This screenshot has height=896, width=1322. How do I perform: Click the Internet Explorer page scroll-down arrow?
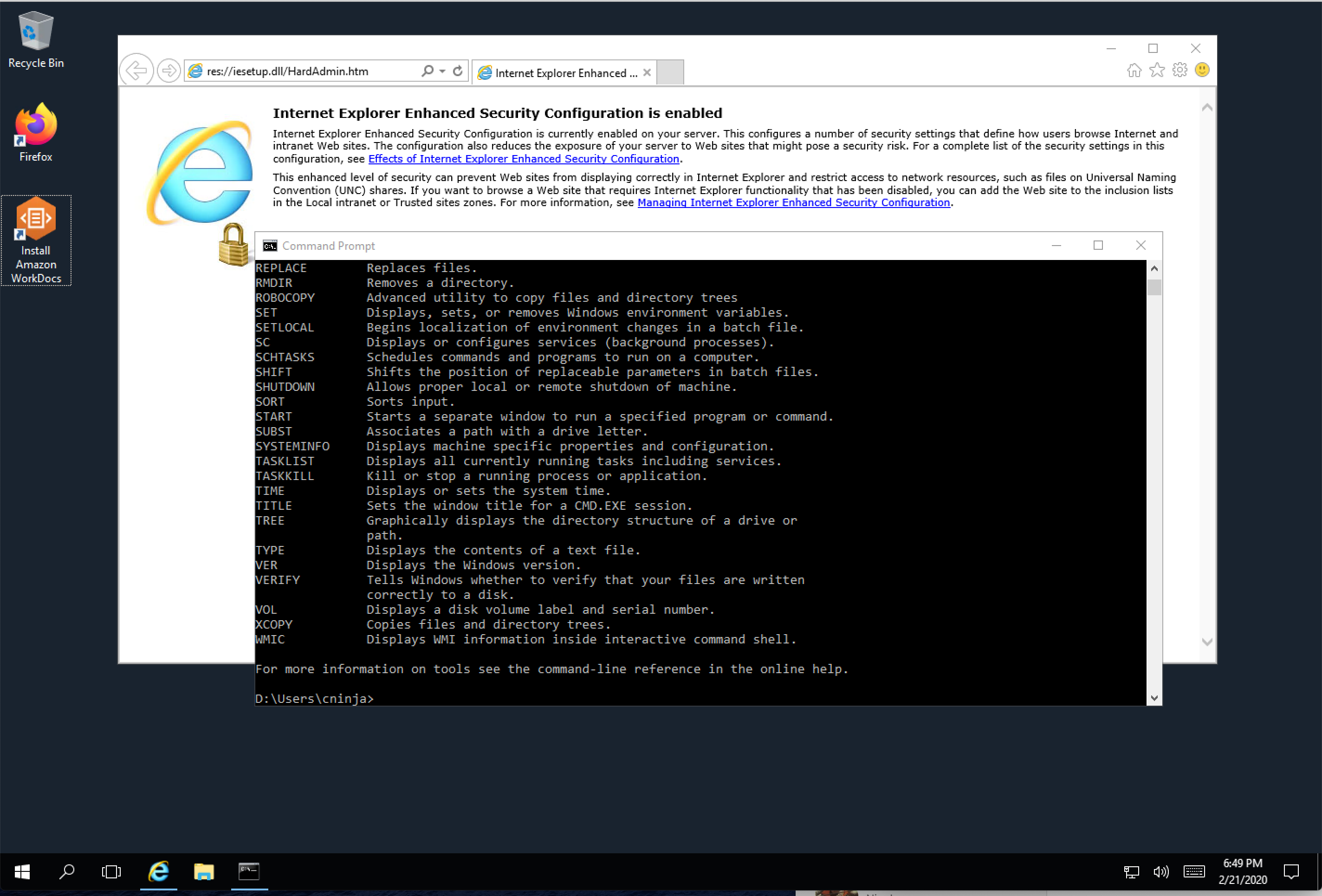[1207, 642]
